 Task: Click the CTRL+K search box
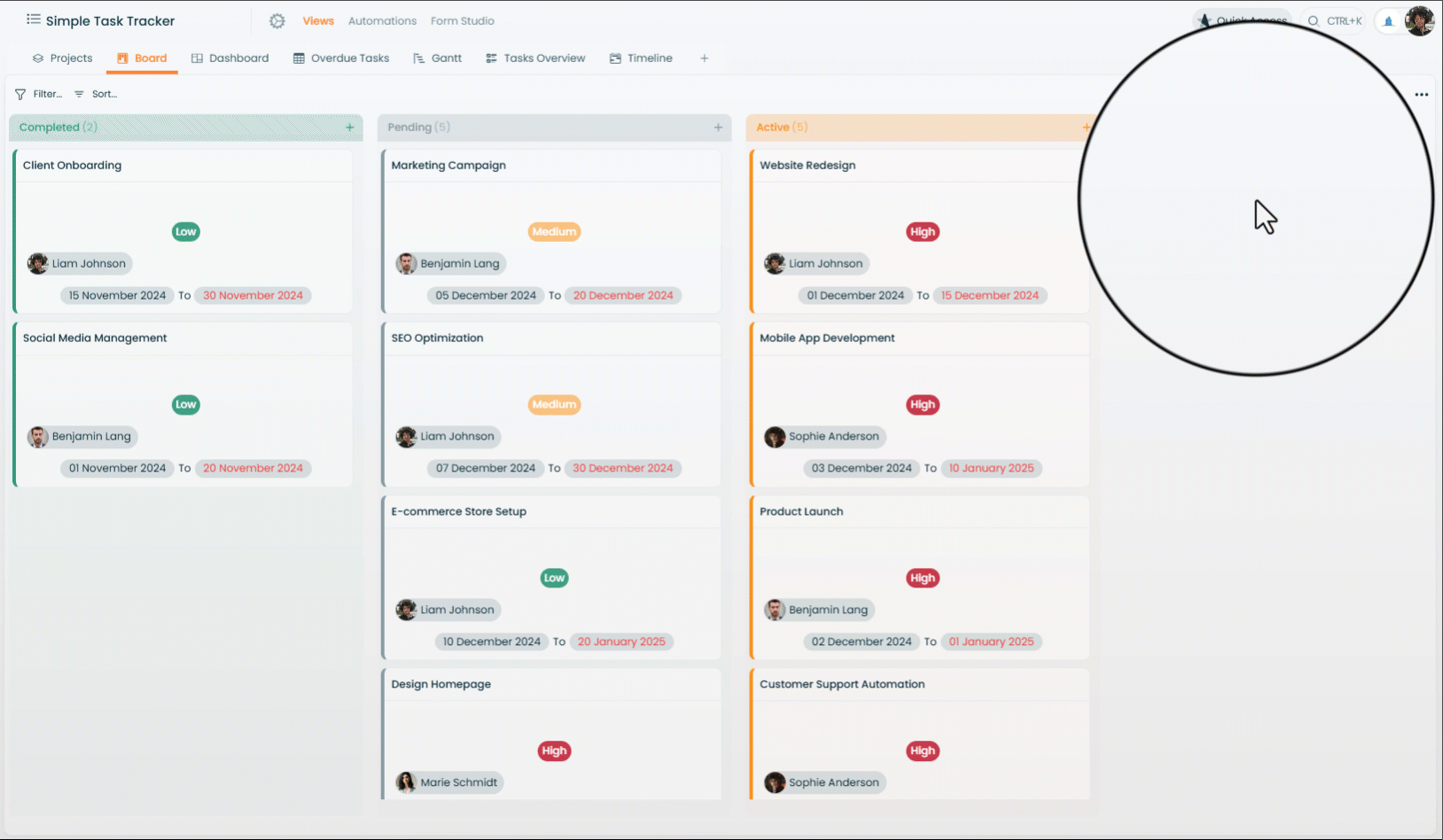coord(1334,21)
